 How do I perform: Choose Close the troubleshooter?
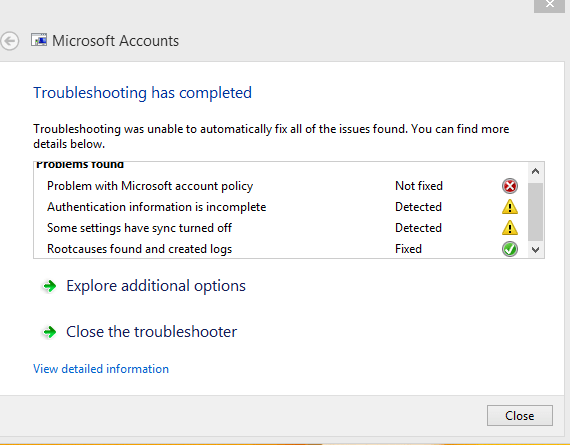click(x=152, y=332)
